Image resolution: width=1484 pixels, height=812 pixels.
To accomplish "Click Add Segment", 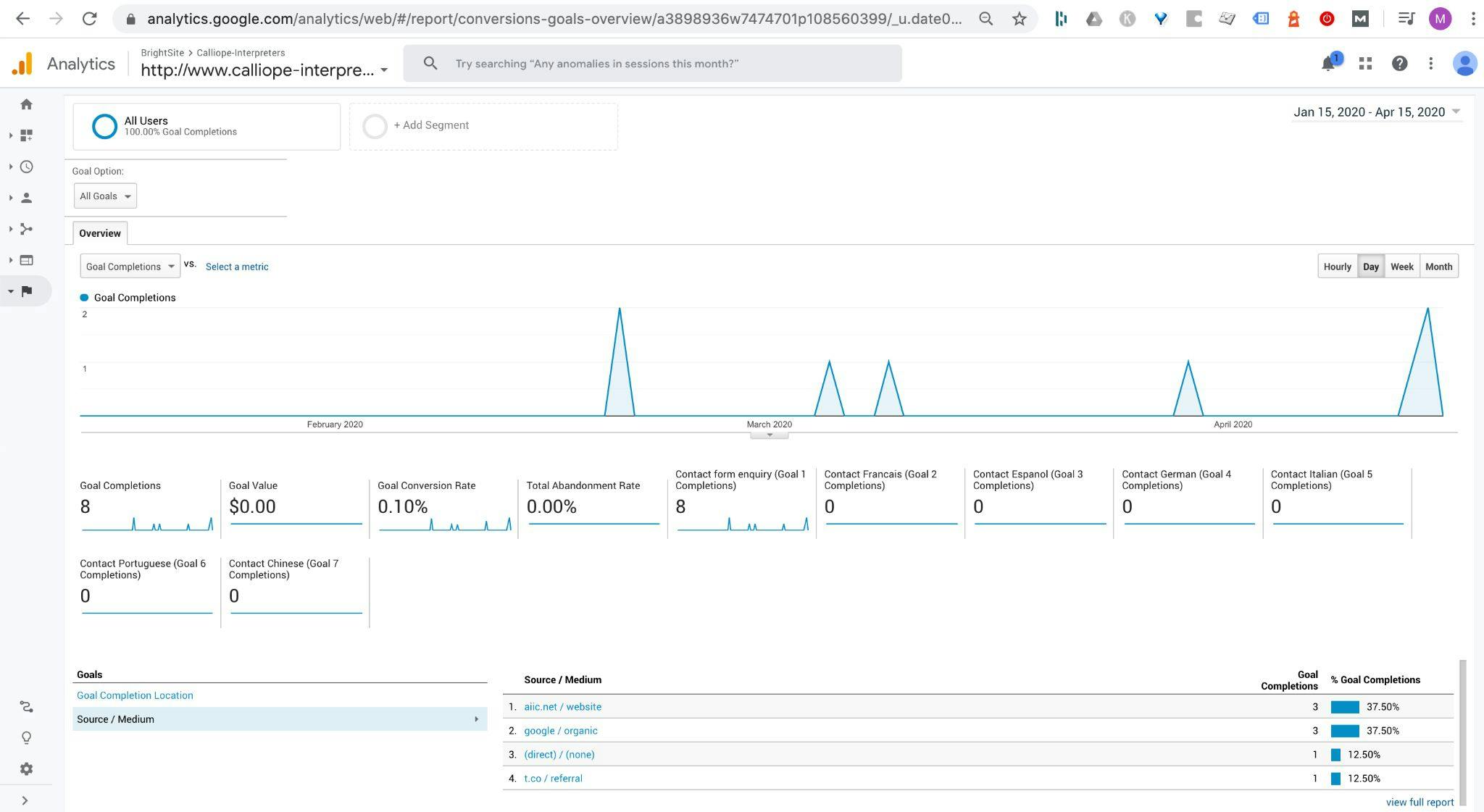I will (483, 127).
